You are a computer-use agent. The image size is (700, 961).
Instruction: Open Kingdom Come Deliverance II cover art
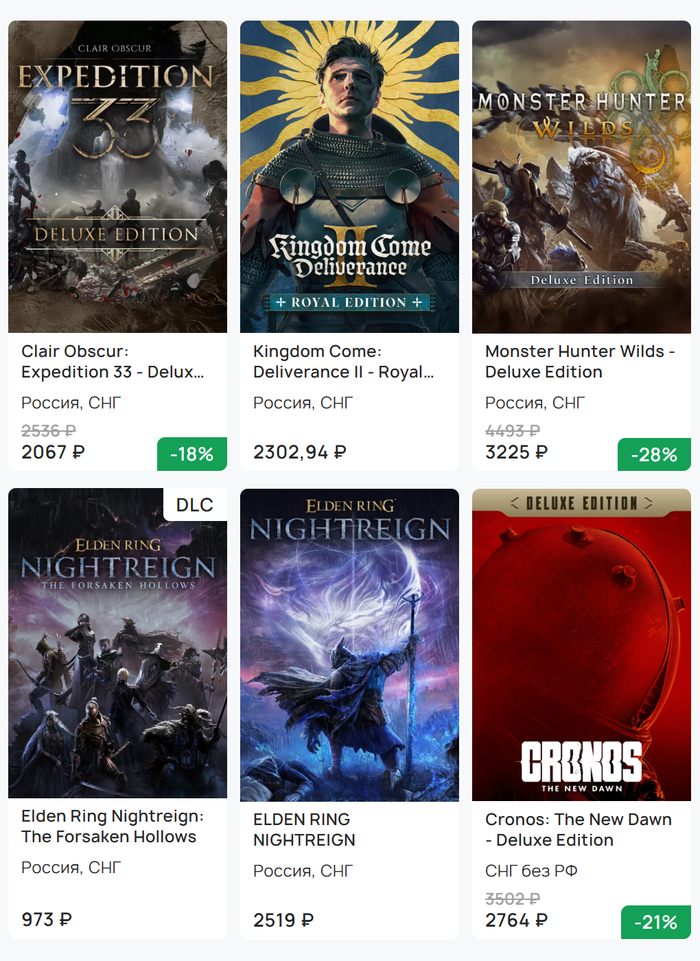pos(349,177)
